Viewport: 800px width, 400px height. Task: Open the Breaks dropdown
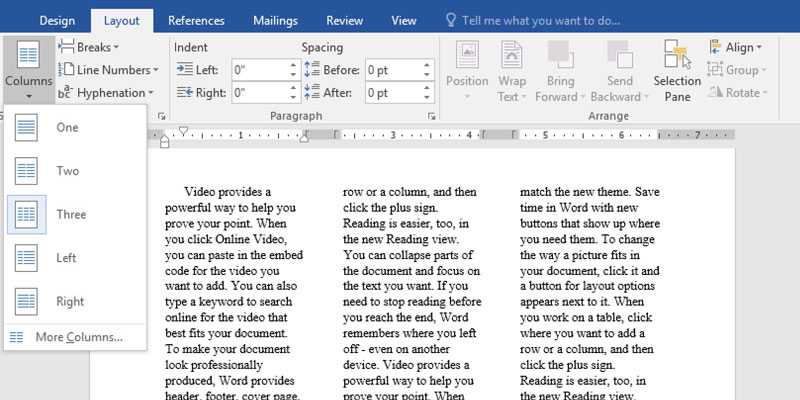coord(90,47)
